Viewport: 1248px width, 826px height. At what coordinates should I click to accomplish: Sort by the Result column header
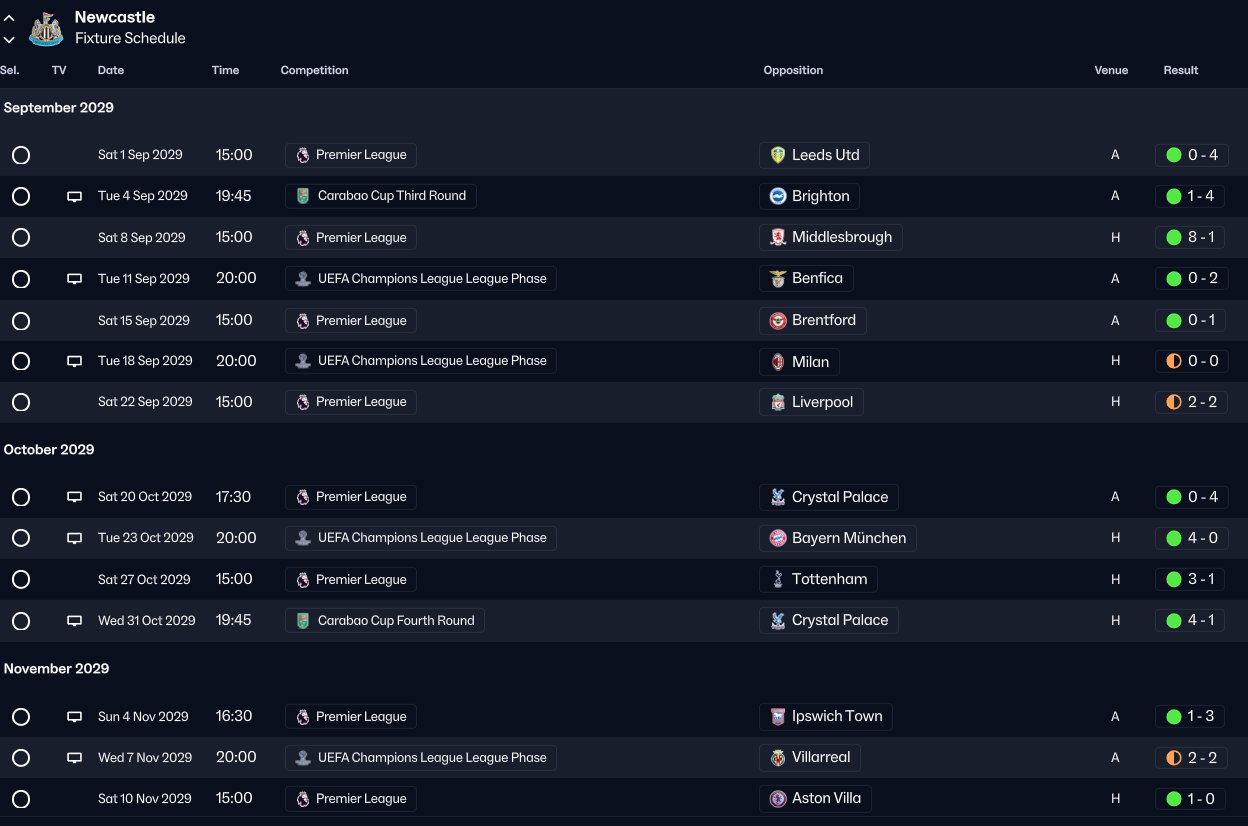1181,70
